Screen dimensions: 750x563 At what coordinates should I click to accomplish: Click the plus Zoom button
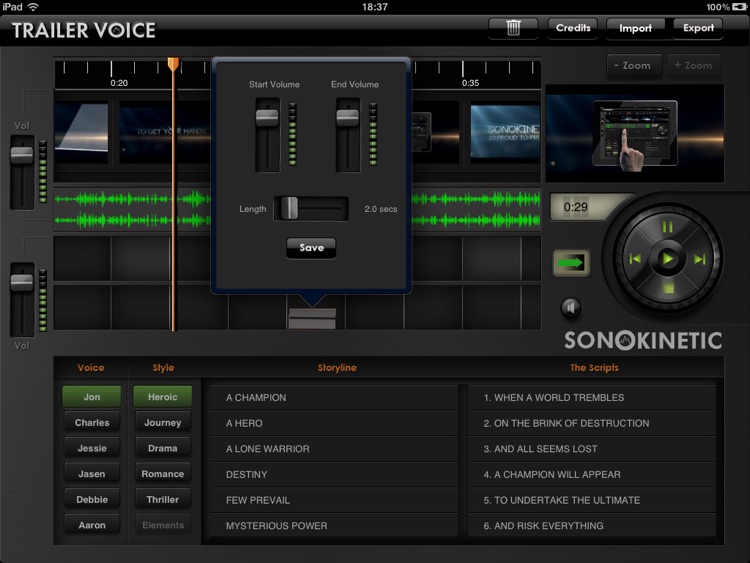click(x=695, y=66)
